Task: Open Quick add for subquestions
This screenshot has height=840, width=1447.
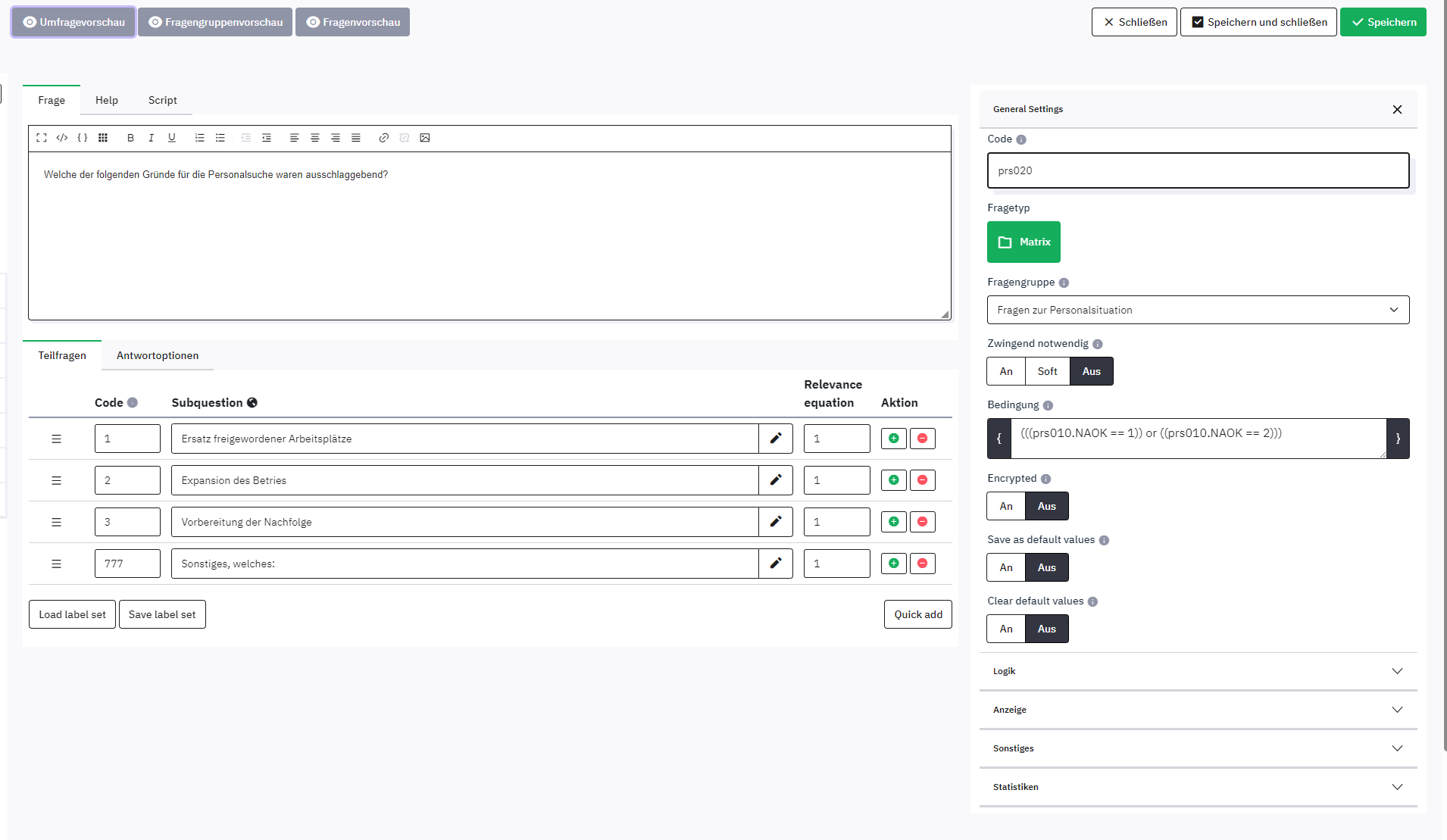Action: point(918,614)
